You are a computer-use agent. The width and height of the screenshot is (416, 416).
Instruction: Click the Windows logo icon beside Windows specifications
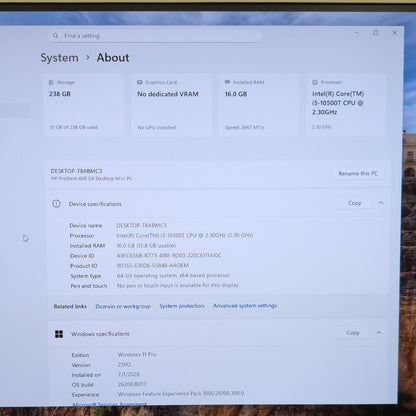point(59,334)
